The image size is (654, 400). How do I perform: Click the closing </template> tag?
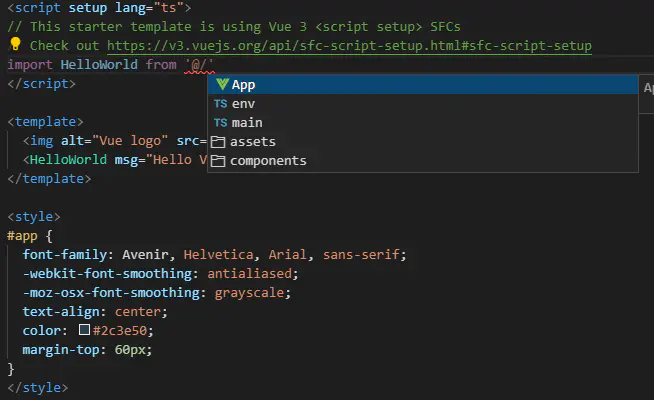pyautogui.click(x=49, y=179)
